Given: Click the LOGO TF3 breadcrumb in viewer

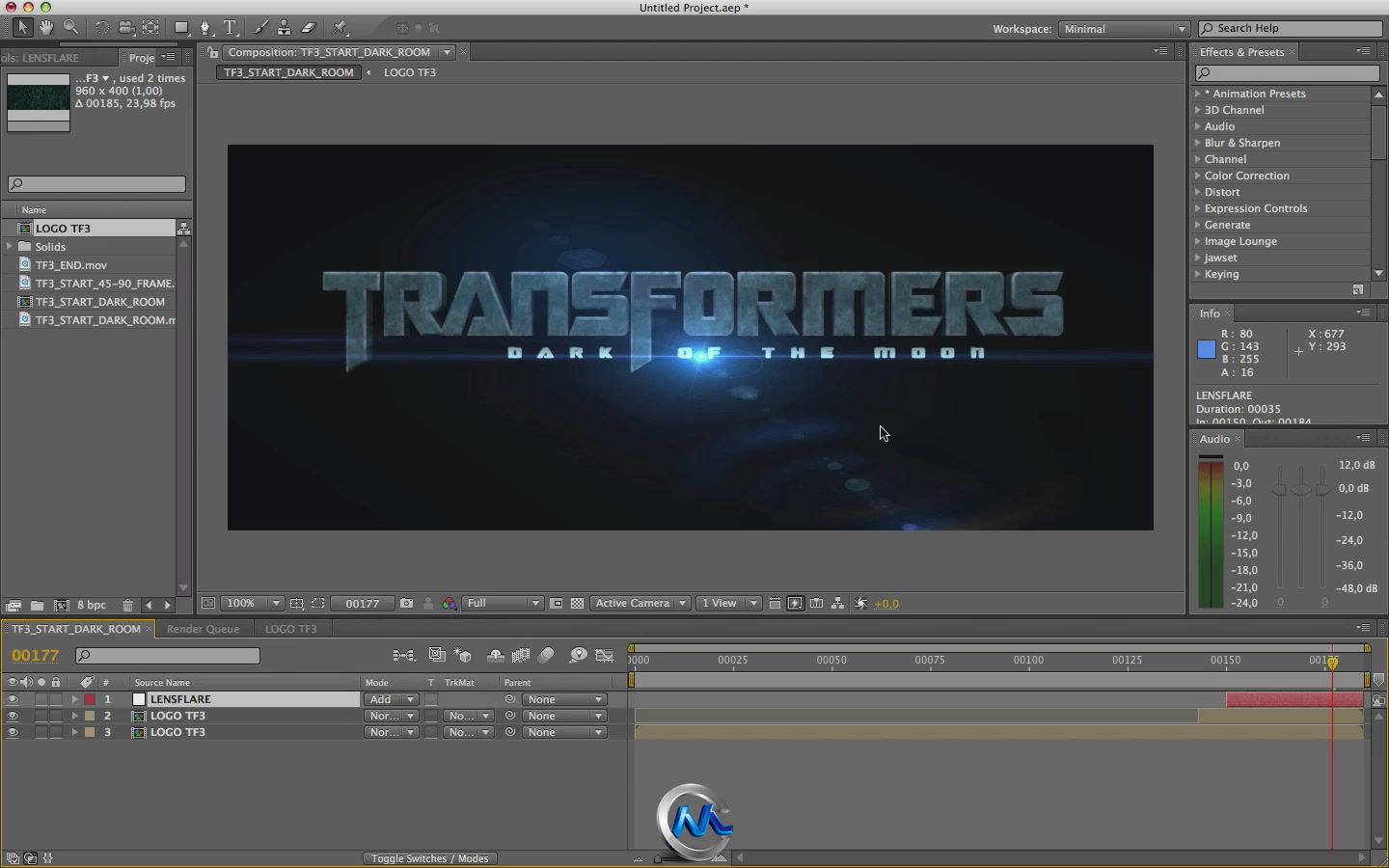Looking at the screenshot, I should [410, 72].
